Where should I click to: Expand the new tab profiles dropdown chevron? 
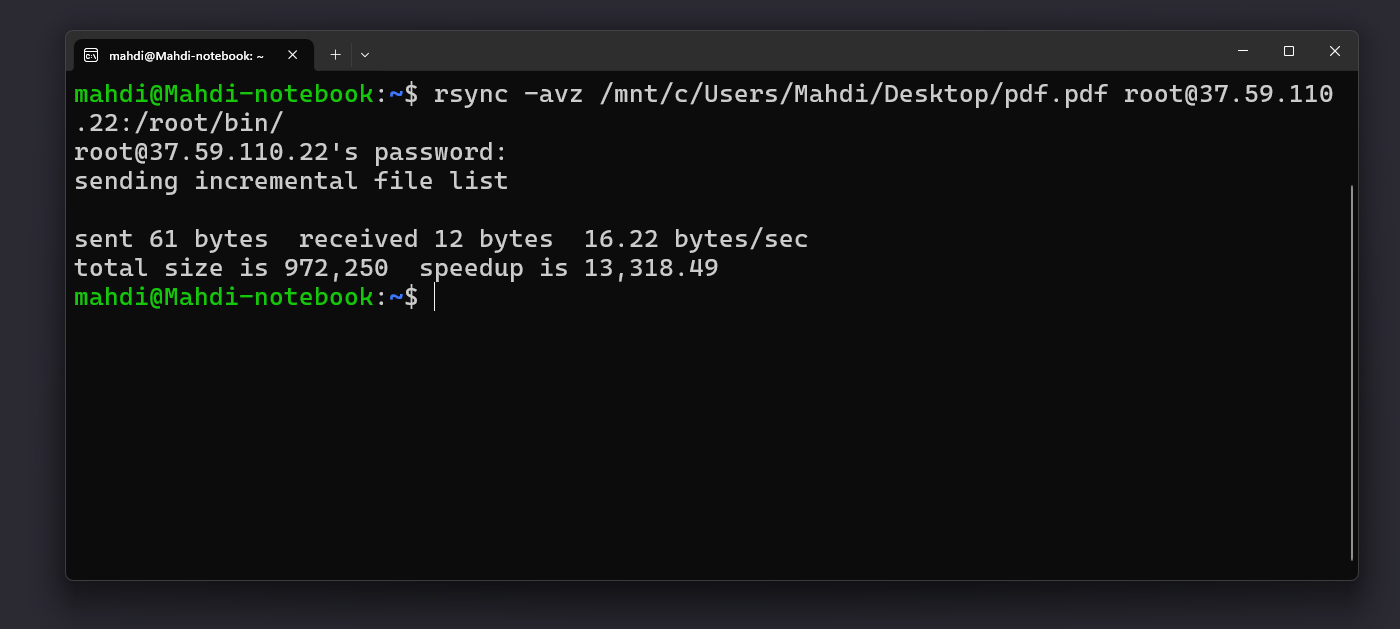(x=365, y=55)
